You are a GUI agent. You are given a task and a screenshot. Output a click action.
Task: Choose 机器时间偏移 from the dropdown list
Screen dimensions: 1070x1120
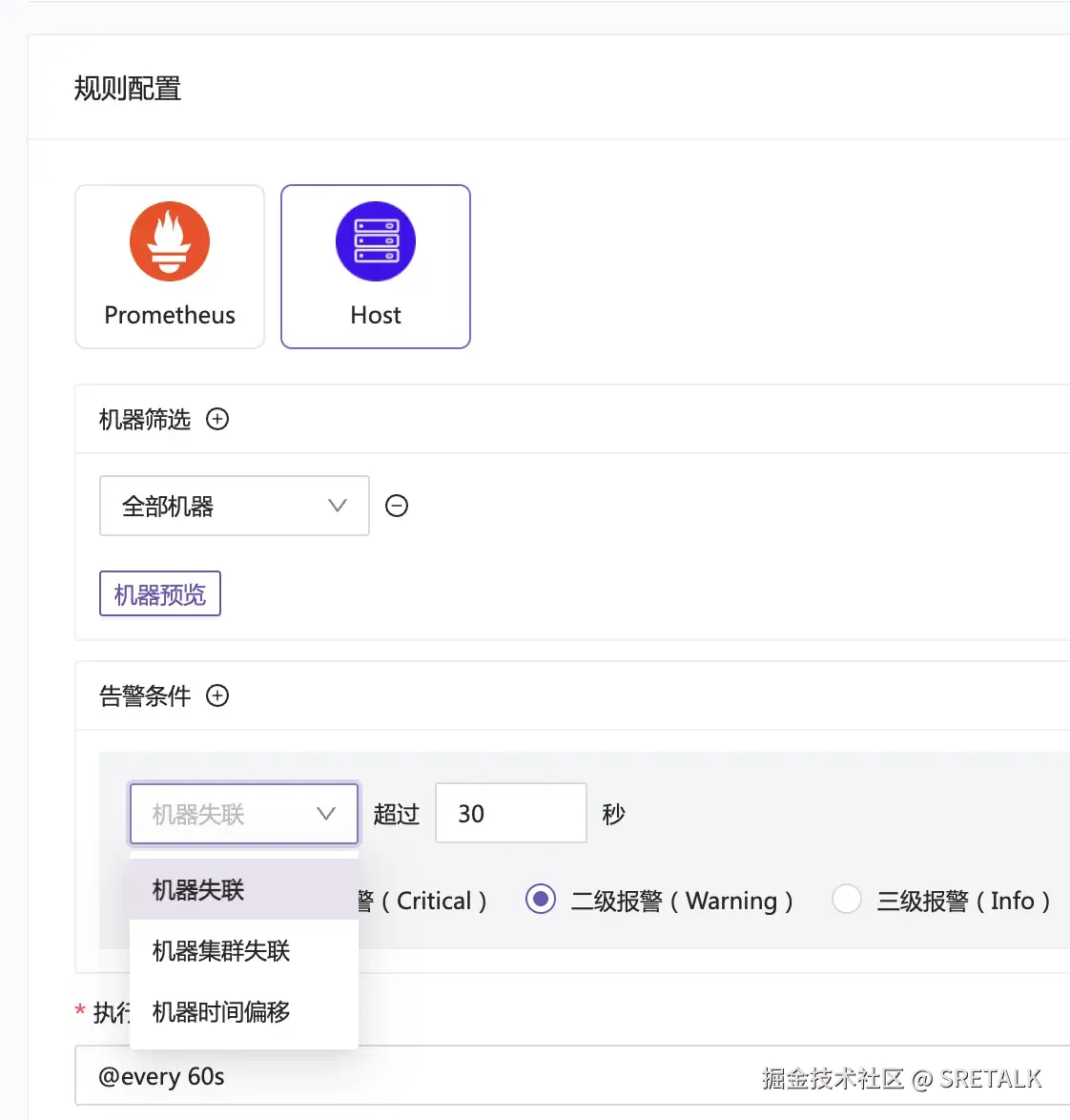(244, 1011)
